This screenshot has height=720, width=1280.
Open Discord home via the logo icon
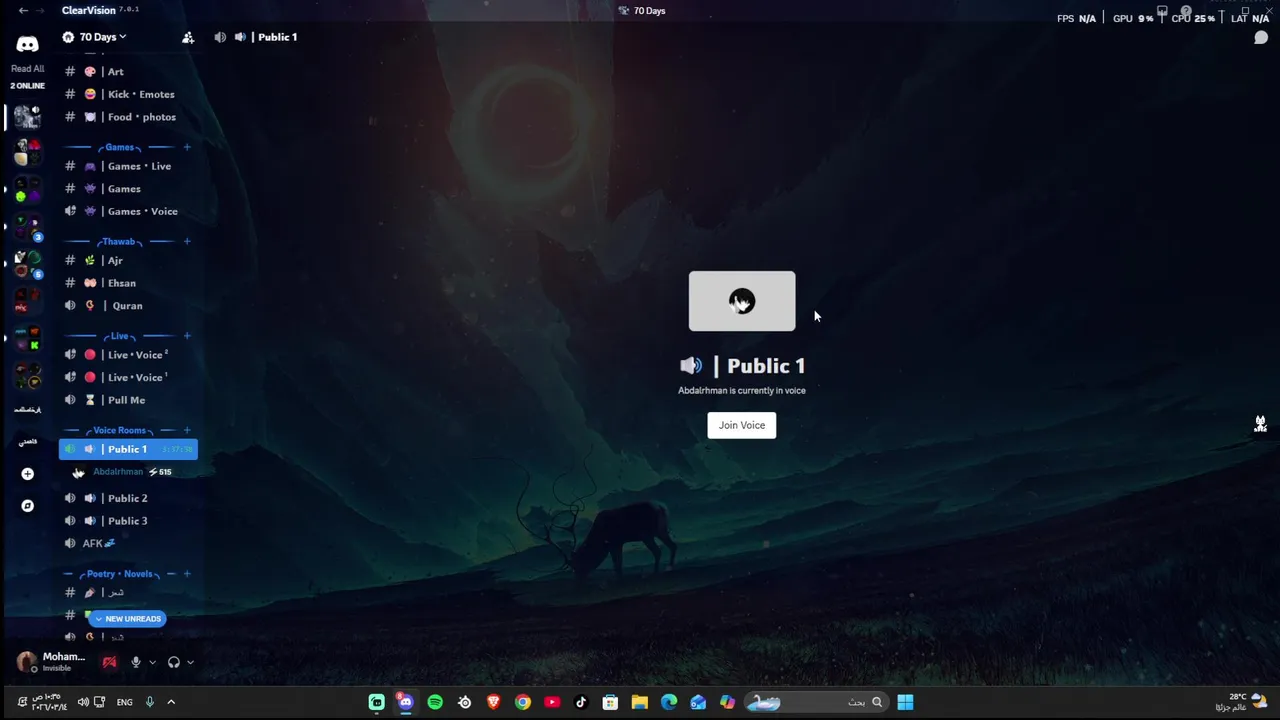coord(27,44)
